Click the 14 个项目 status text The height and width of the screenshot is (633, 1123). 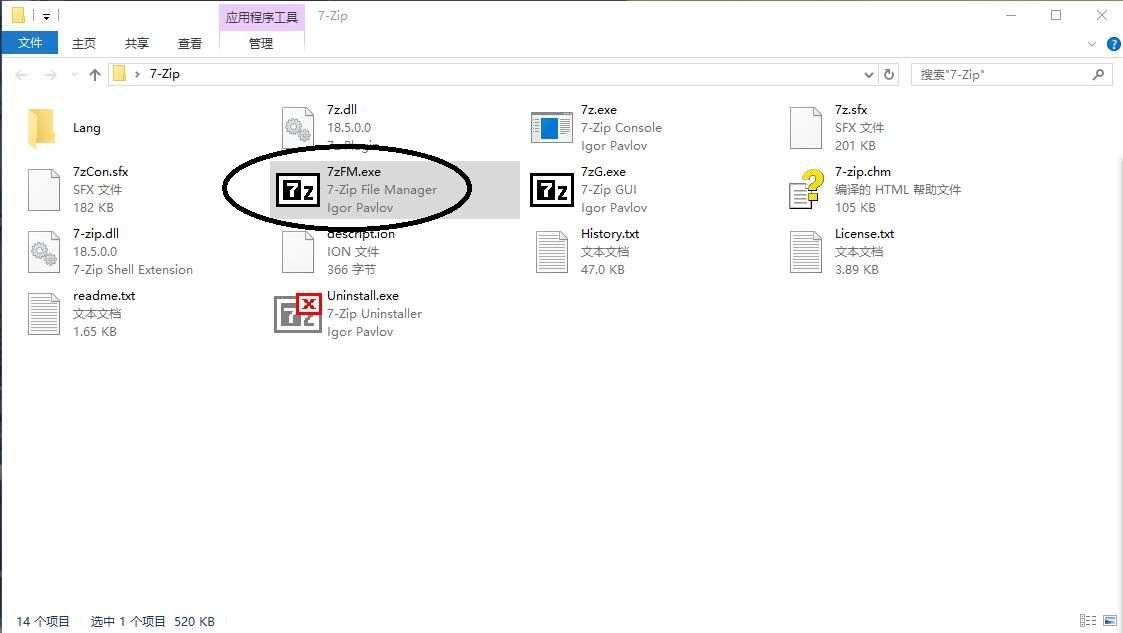click(x=42, y=622)
